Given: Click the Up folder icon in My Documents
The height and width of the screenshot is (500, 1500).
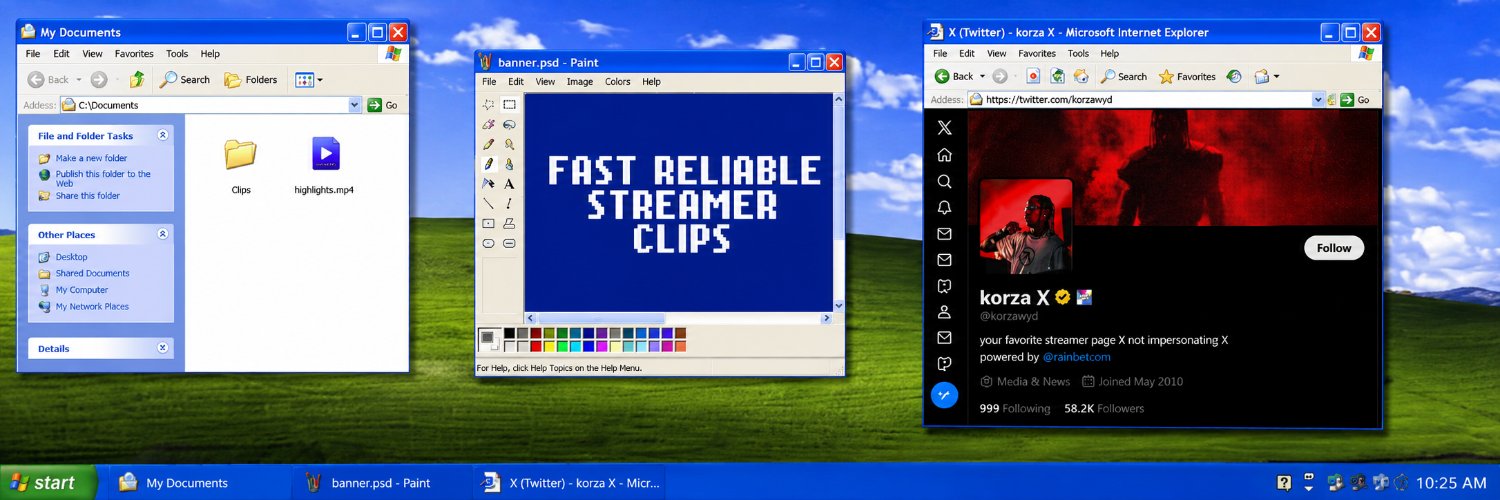Looking at the screenshot, I should 137,79.
